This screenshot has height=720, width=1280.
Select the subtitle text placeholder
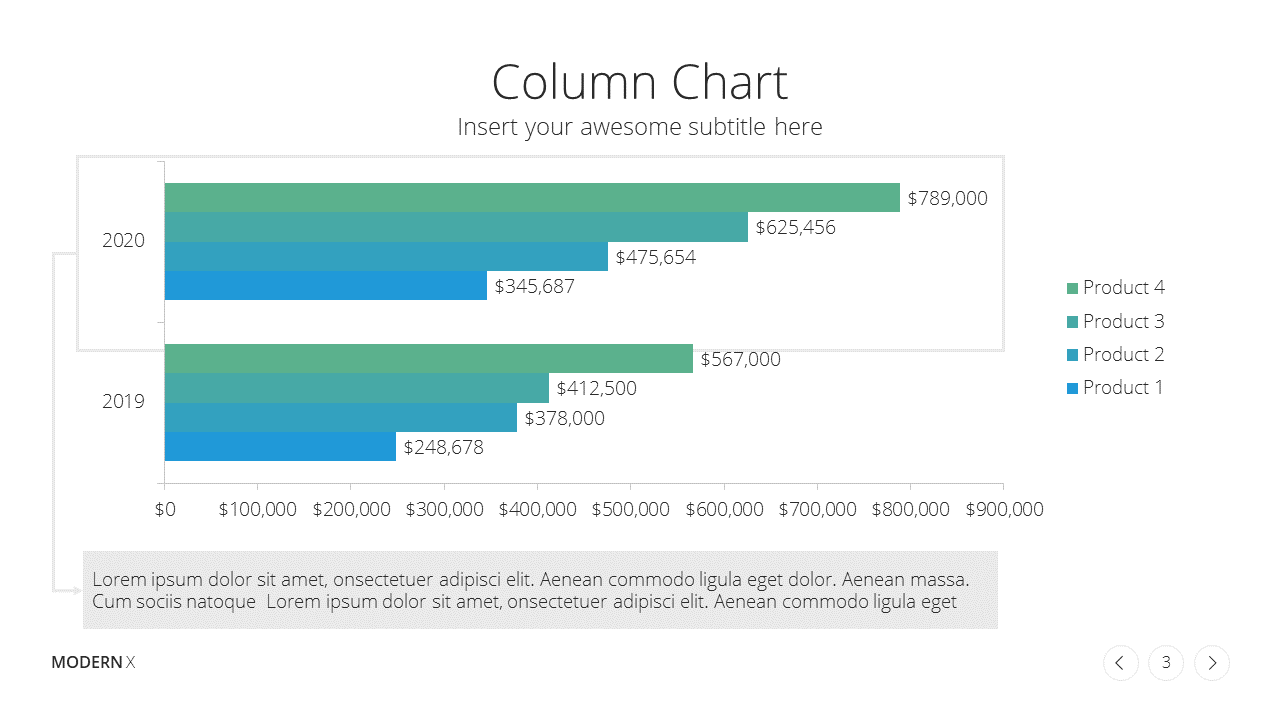click(640, 127)
